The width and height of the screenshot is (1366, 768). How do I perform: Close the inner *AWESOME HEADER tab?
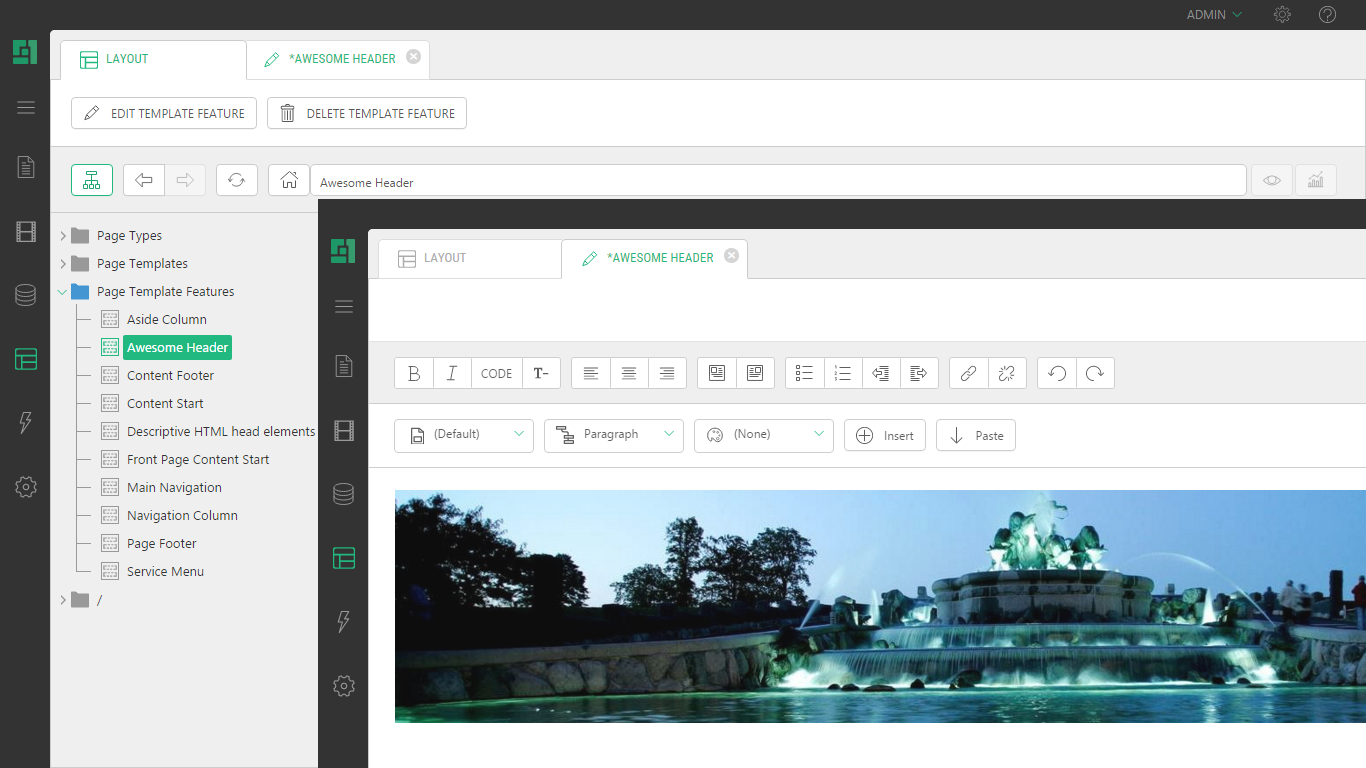point(732,256)
